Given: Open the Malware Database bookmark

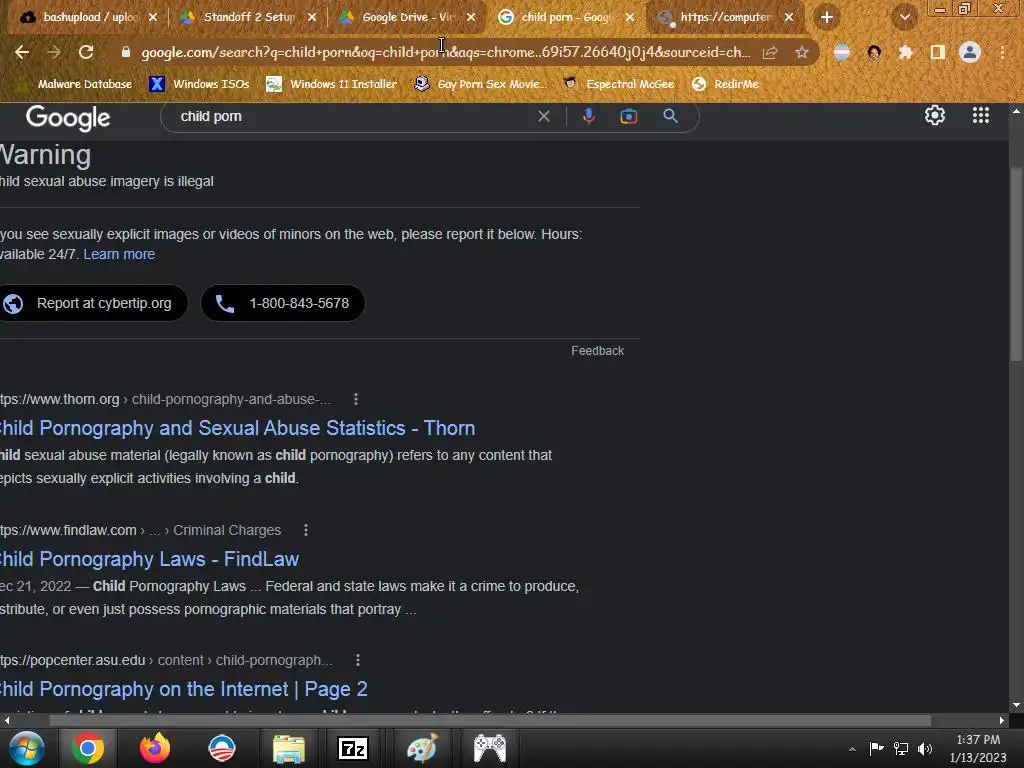Looking at the screenshot, I should [x=76, y=84].
